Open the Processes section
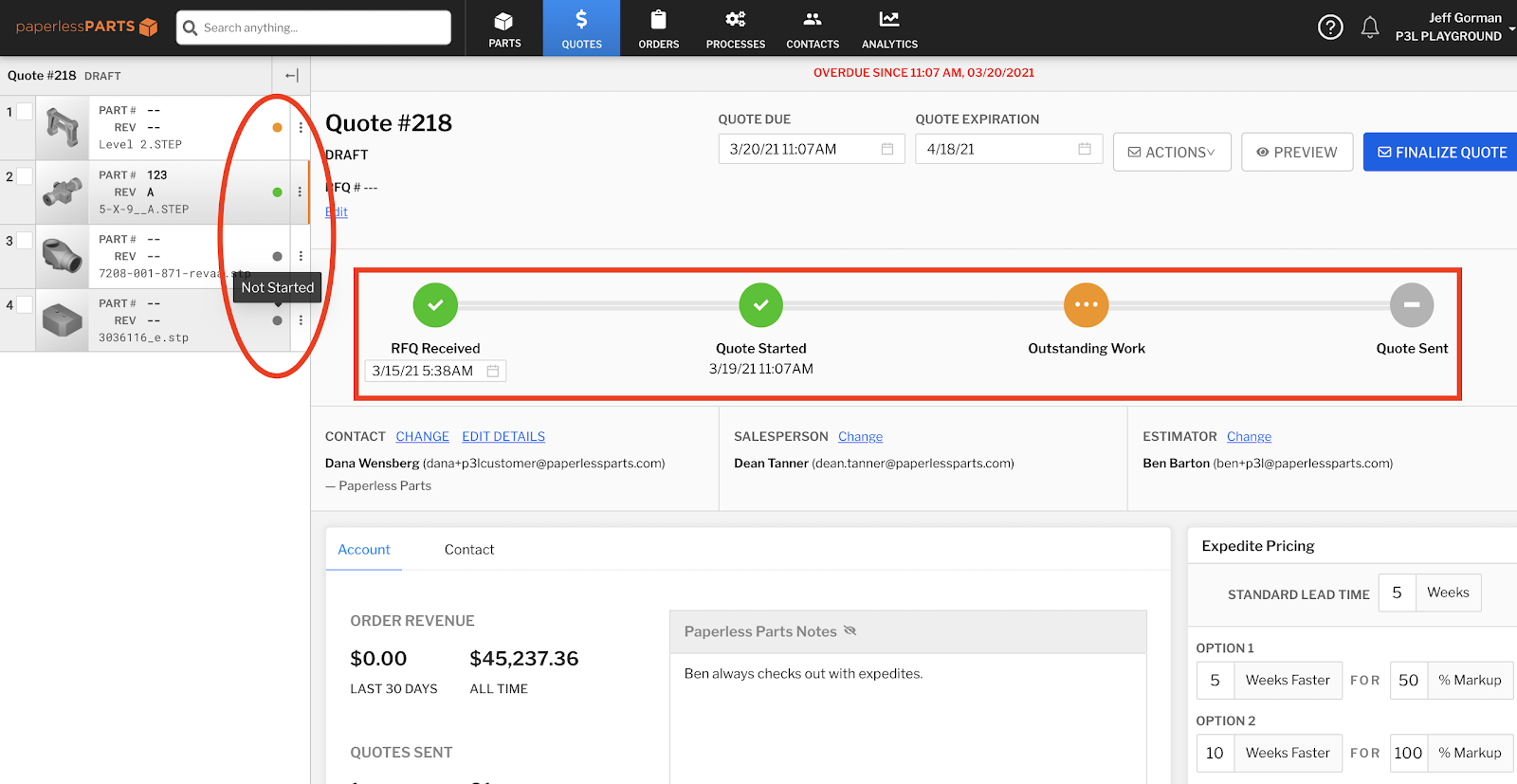Viewport: 1517px width, 784px height. click(736, 28)
